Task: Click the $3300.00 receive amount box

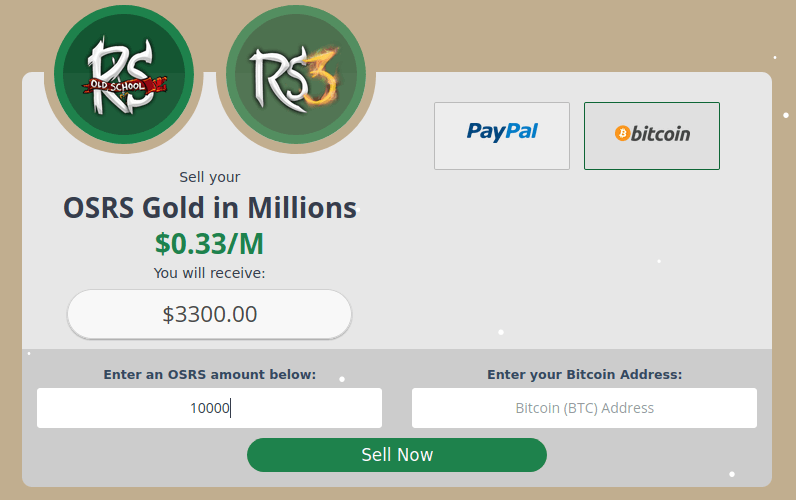Action: [x=209, y=314]
